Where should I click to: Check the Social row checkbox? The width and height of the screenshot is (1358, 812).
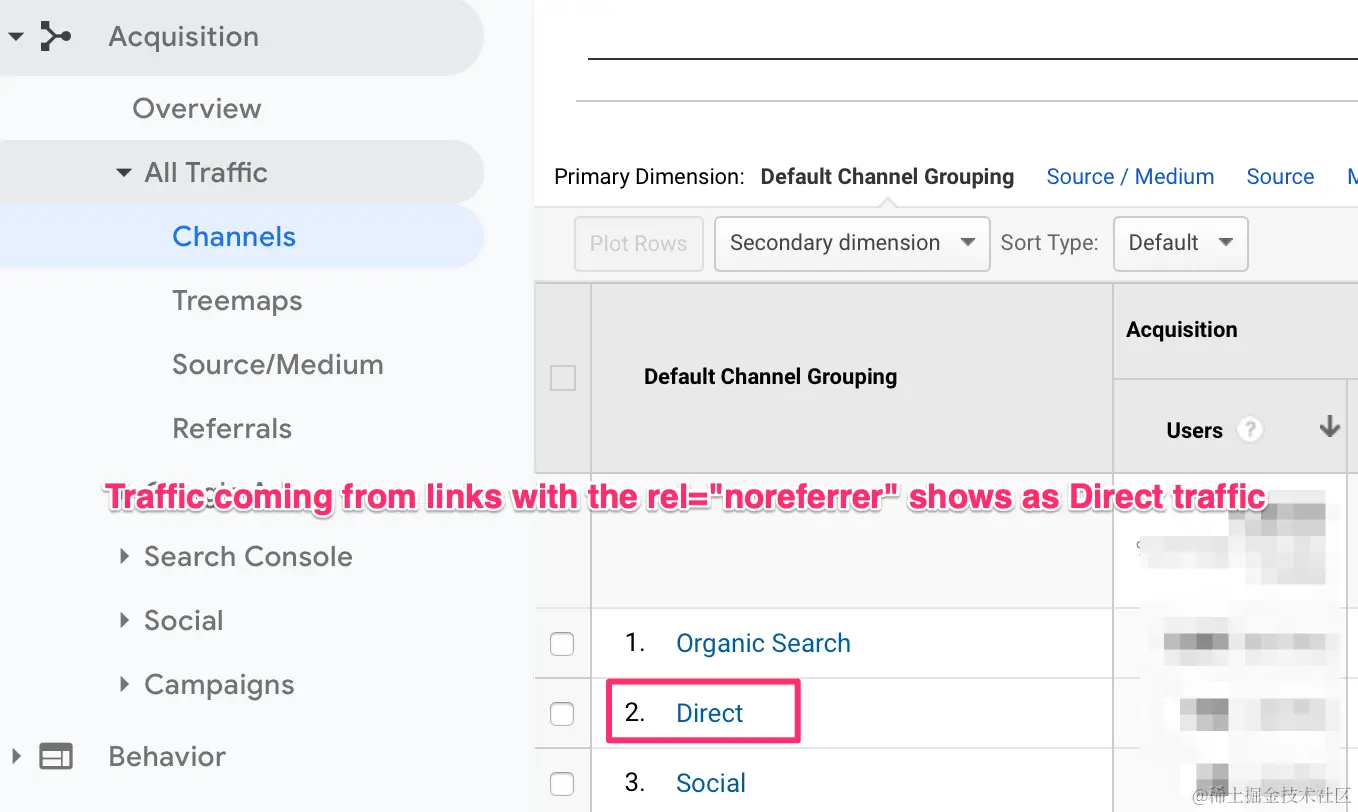click(562, 784)
